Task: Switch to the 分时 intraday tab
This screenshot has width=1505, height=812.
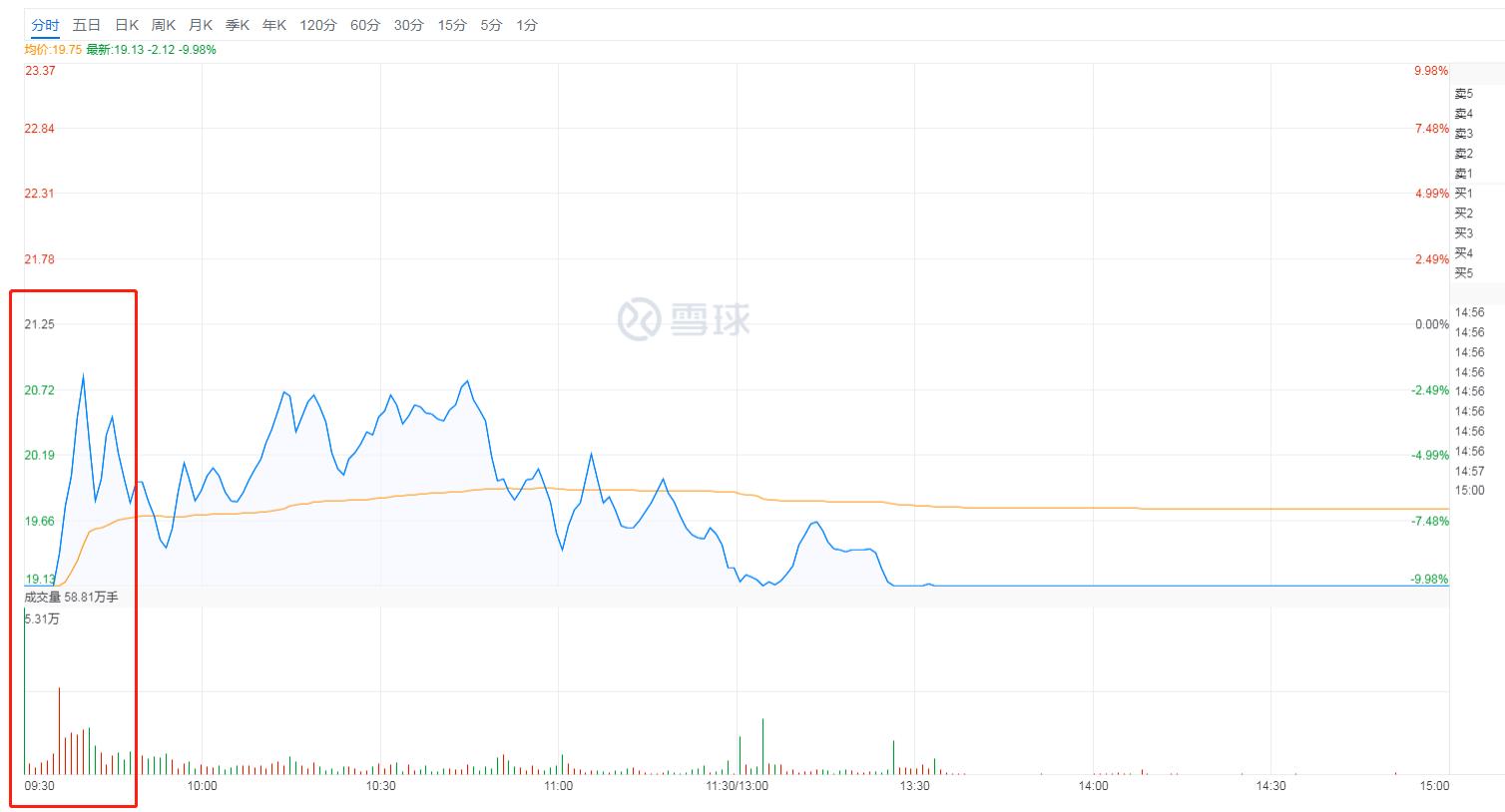Action: click(x=45, y=25)
